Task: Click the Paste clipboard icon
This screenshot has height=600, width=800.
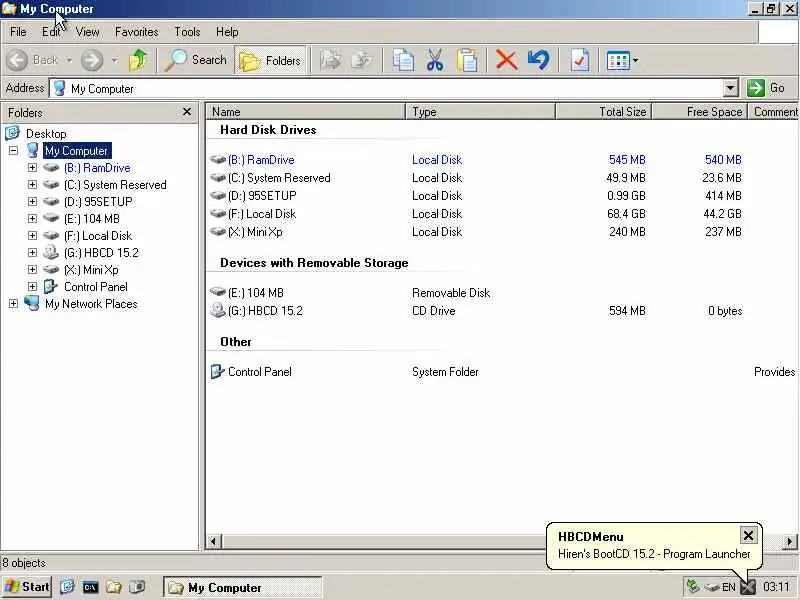Action: (467, 60)
